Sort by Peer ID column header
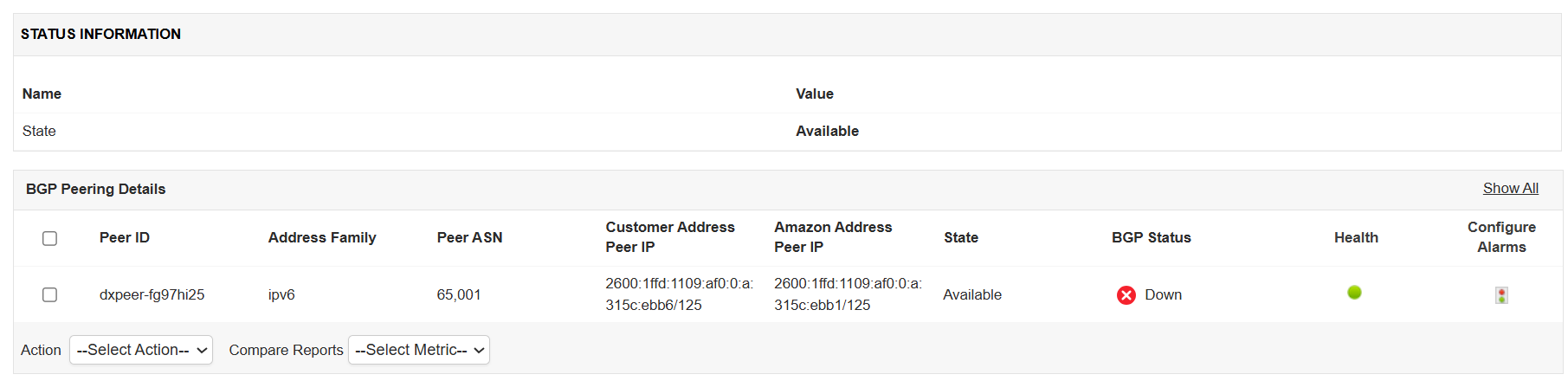The width and height of the screenshot is (1568, 381). click(x=125, y=237)
